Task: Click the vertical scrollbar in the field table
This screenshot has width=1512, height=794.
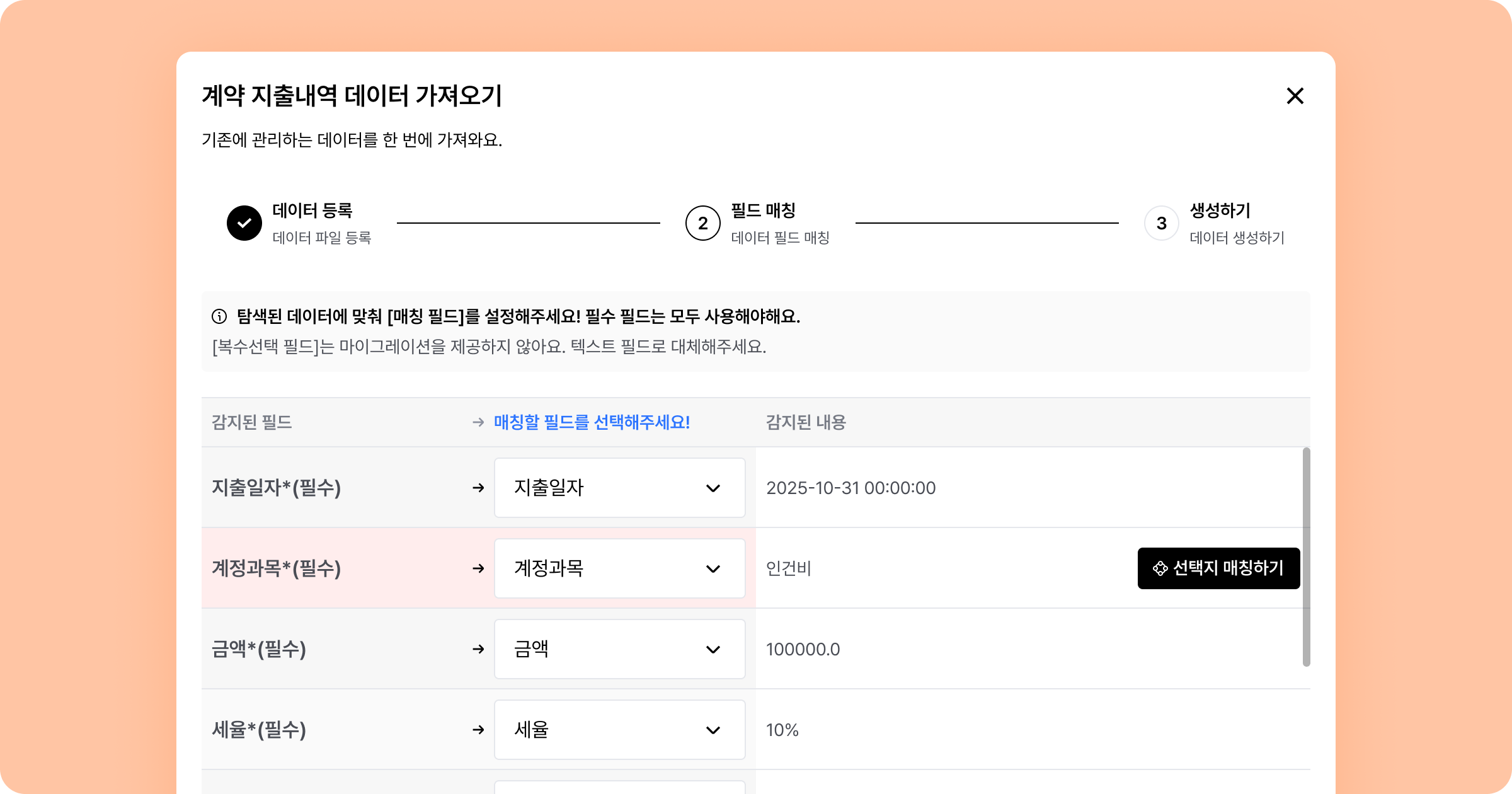Action: pyautogui.click(x=1306, y=557)
